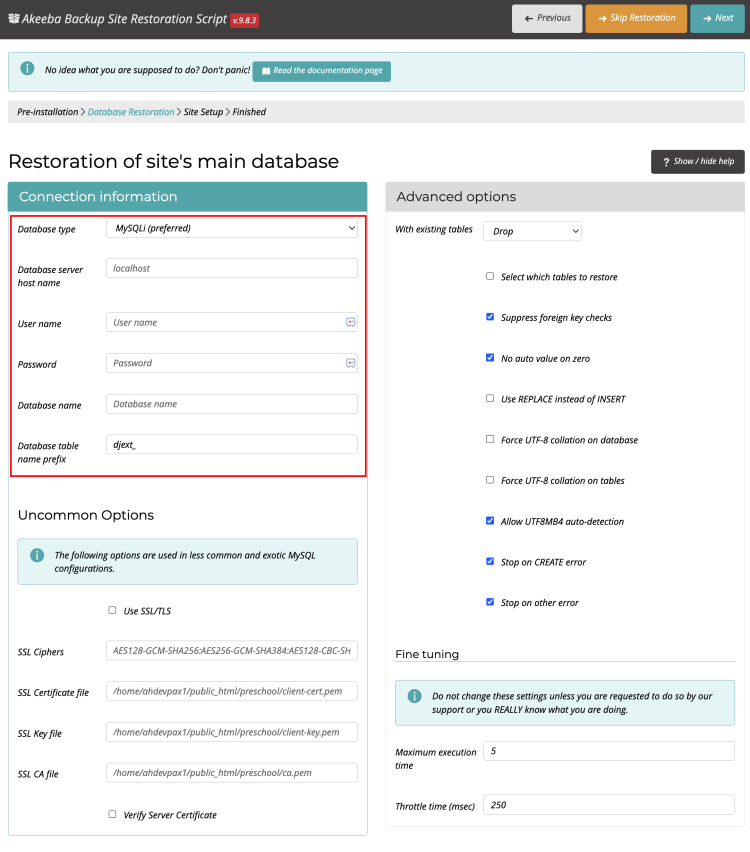Image resolution: width=750 pixels, height=852 pixels.
Task: Click the Throttle time (msec) field
Action: coord(609,805)
